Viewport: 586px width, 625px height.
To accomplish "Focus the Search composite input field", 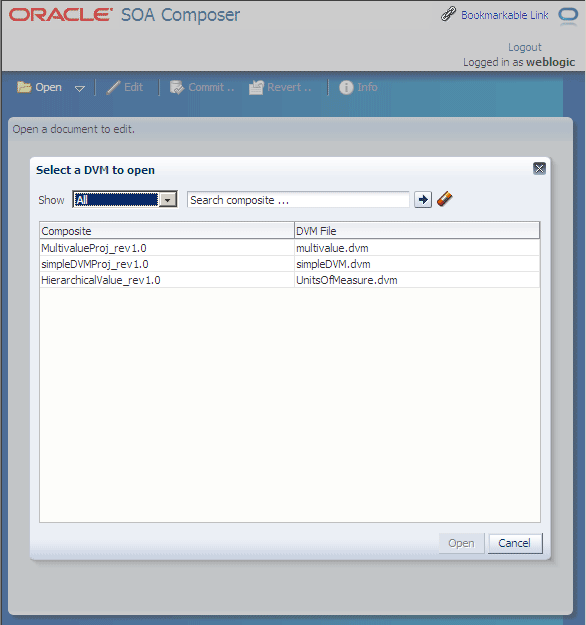I will click(x=298, y=200).
